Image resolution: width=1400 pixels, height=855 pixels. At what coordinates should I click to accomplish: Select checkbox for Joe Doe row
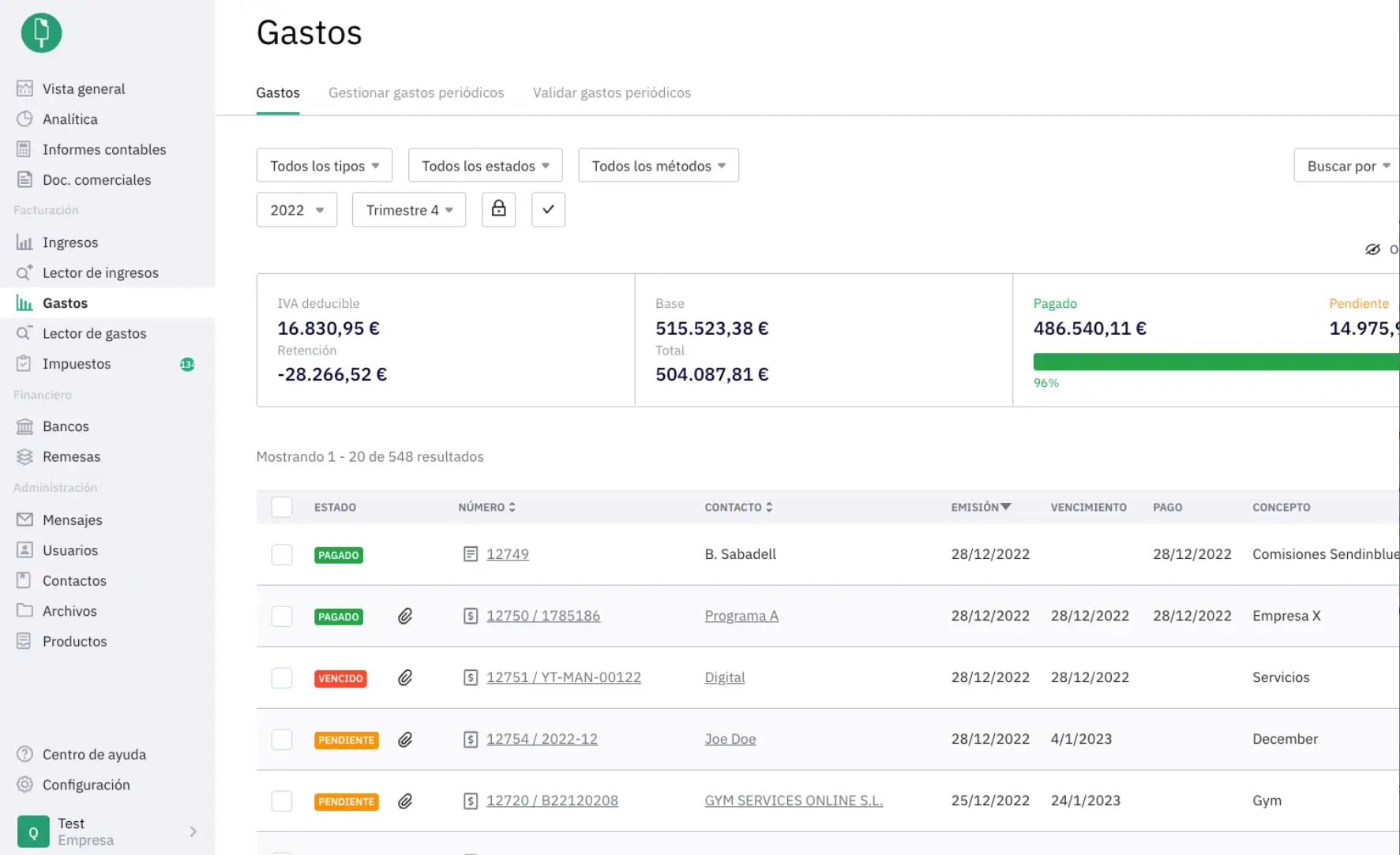pyautogui.click(x=282, y=739)
